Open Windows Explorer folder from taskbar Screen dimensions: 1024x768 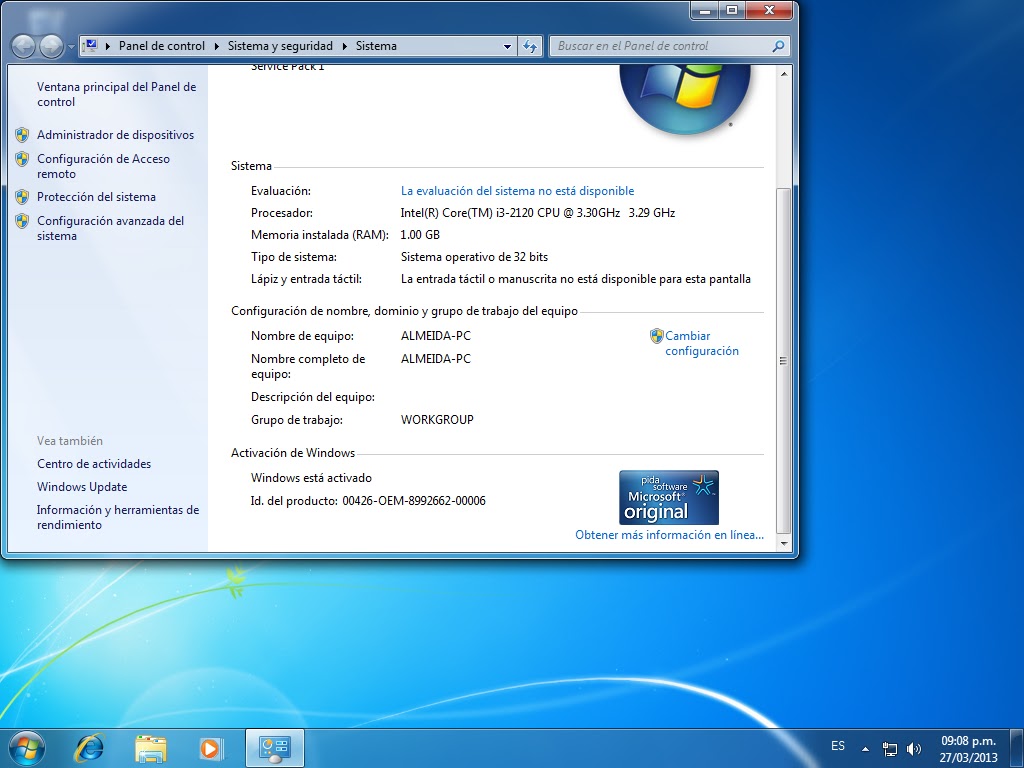[x=150, y=748]
